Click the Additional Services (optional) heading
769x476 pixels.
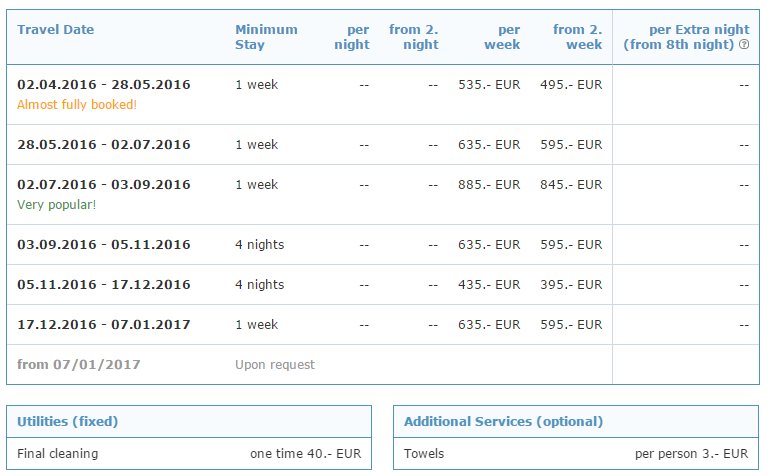pos(503,422)
